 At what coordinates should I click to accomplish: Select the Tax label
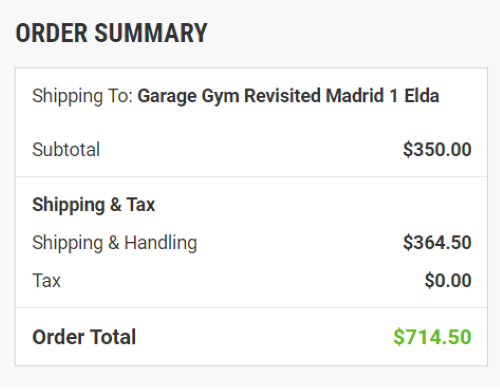click(46, 280)
